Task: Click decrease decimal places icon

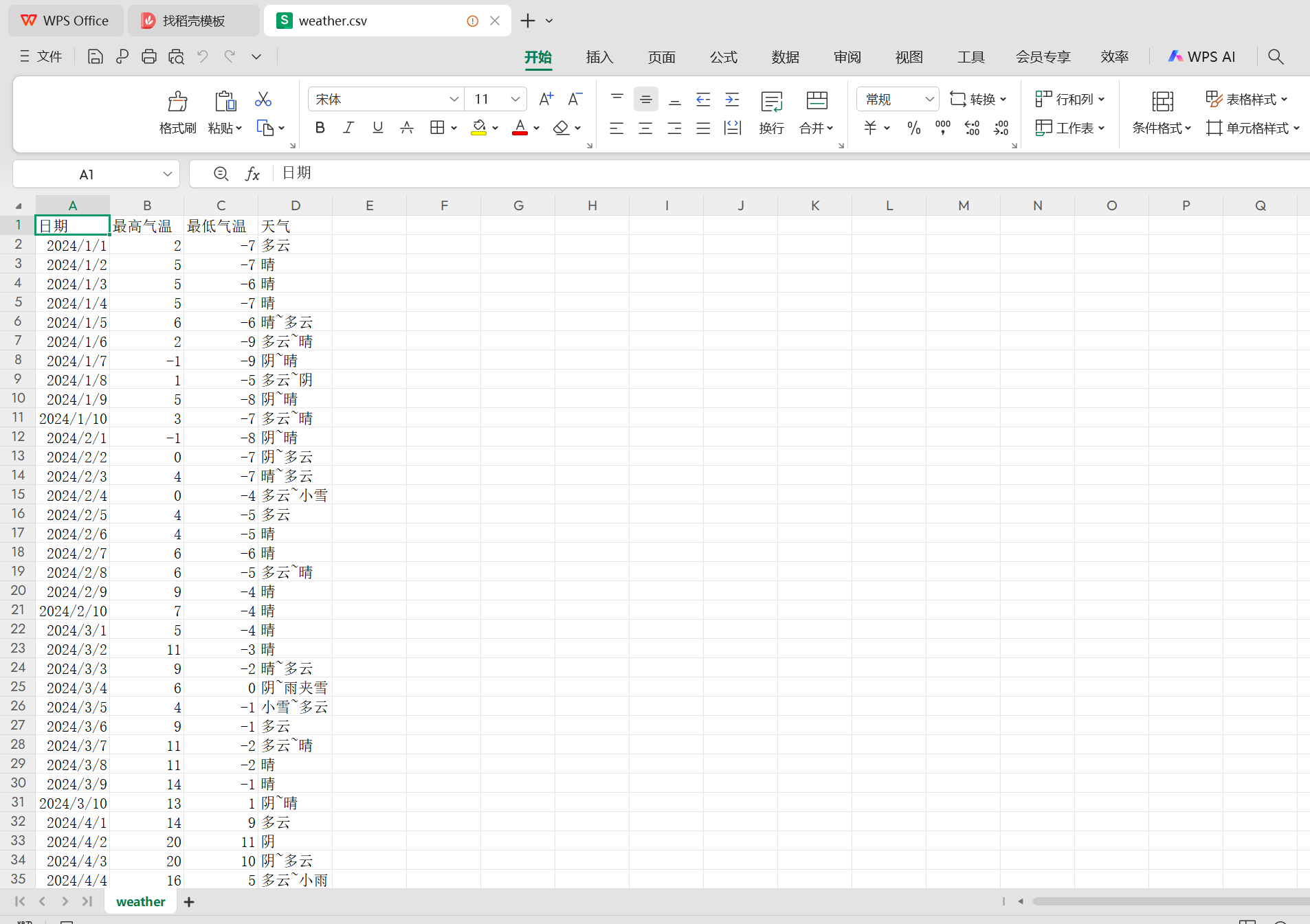Action: (1001, 128)
